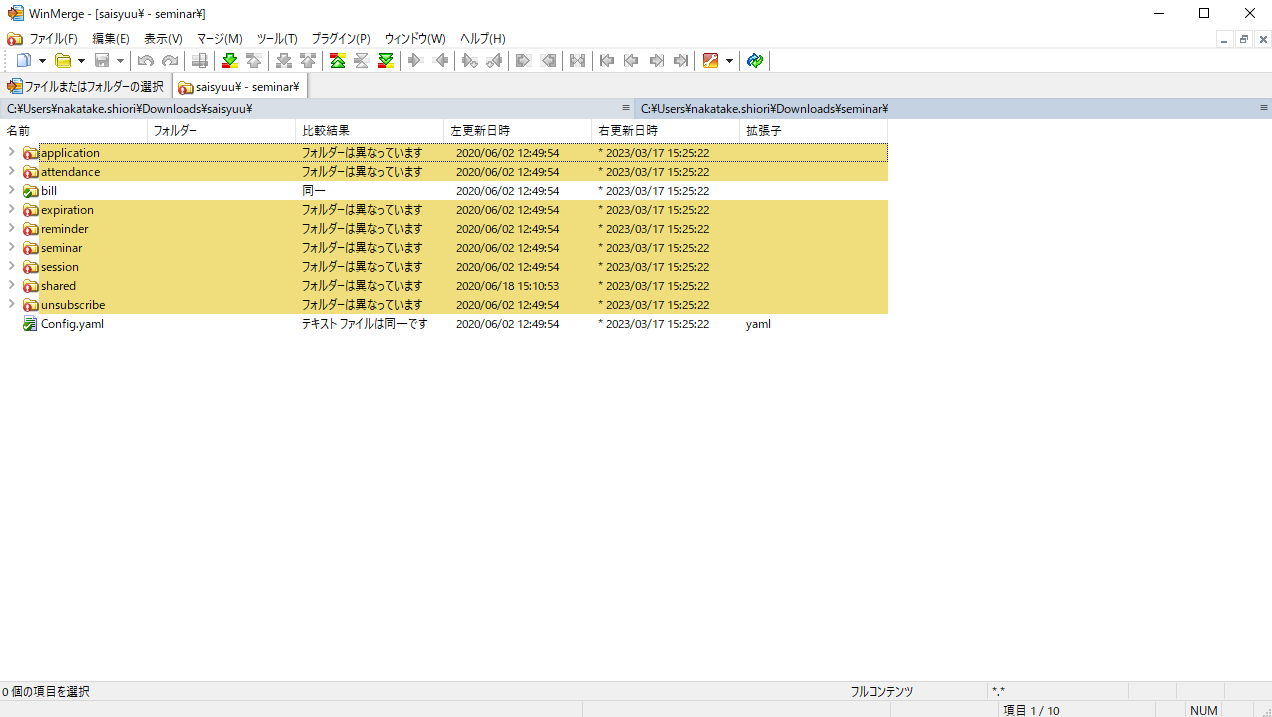
Task: Click the Open folder toolbar icon
Action: [x=63, y=61]
